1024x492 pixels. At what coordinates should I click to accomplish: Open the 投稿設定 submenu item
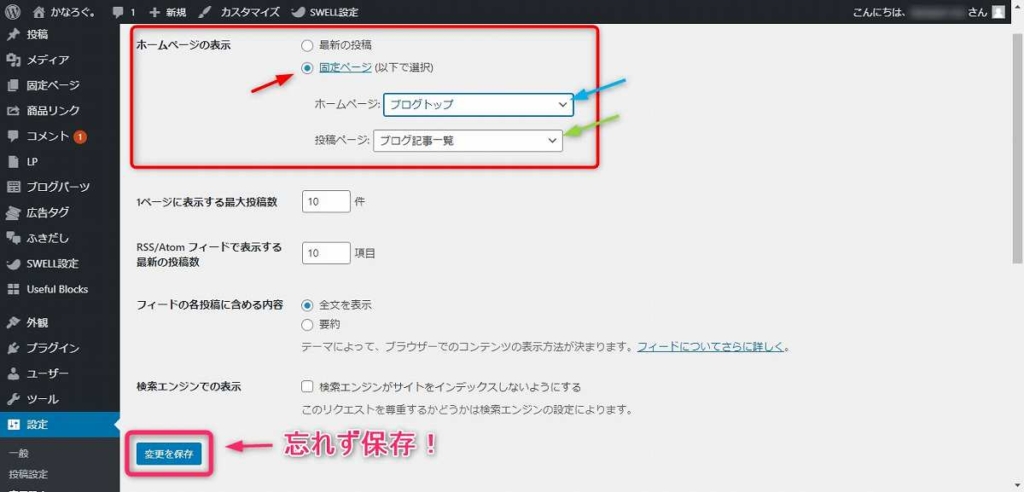pyautogui.click(x=28, y=474)
